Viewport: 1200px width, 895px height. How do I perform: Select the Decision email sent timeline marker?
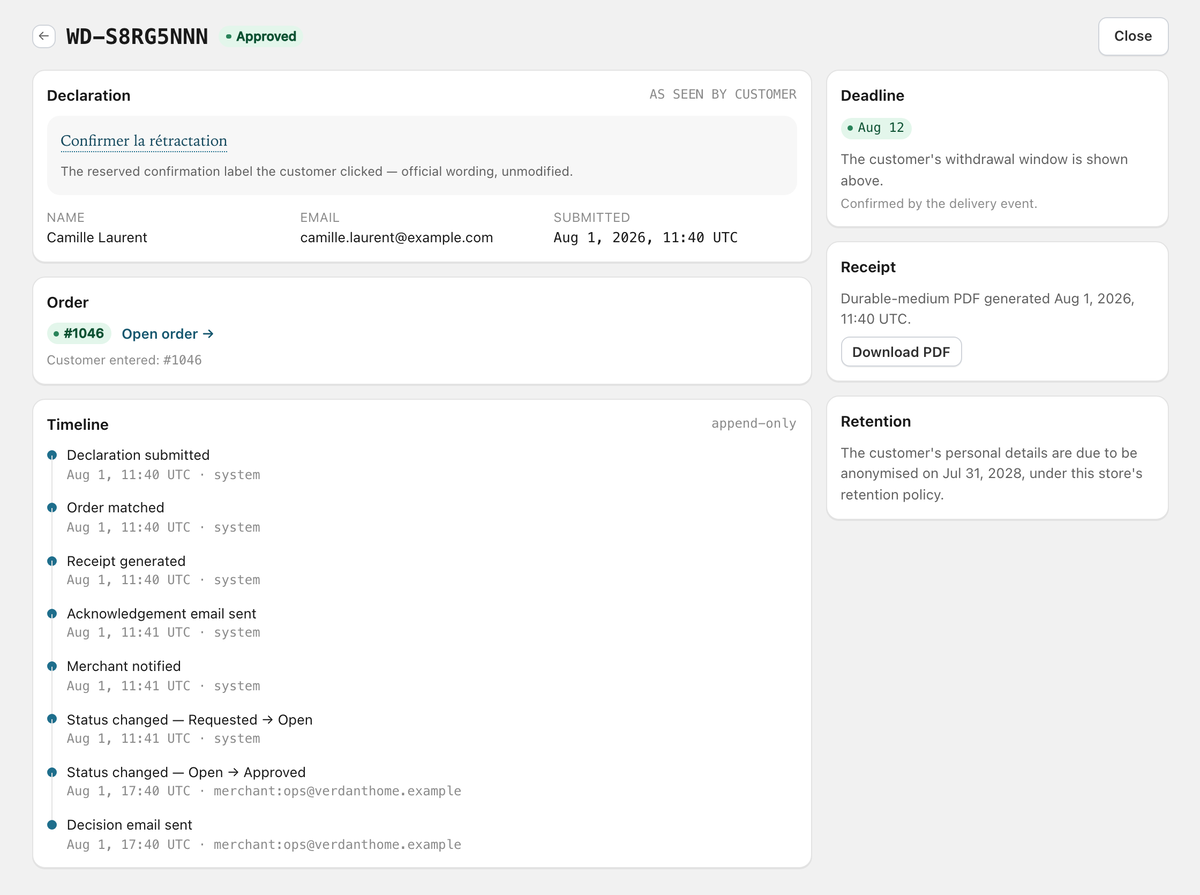tap(52, 825)
